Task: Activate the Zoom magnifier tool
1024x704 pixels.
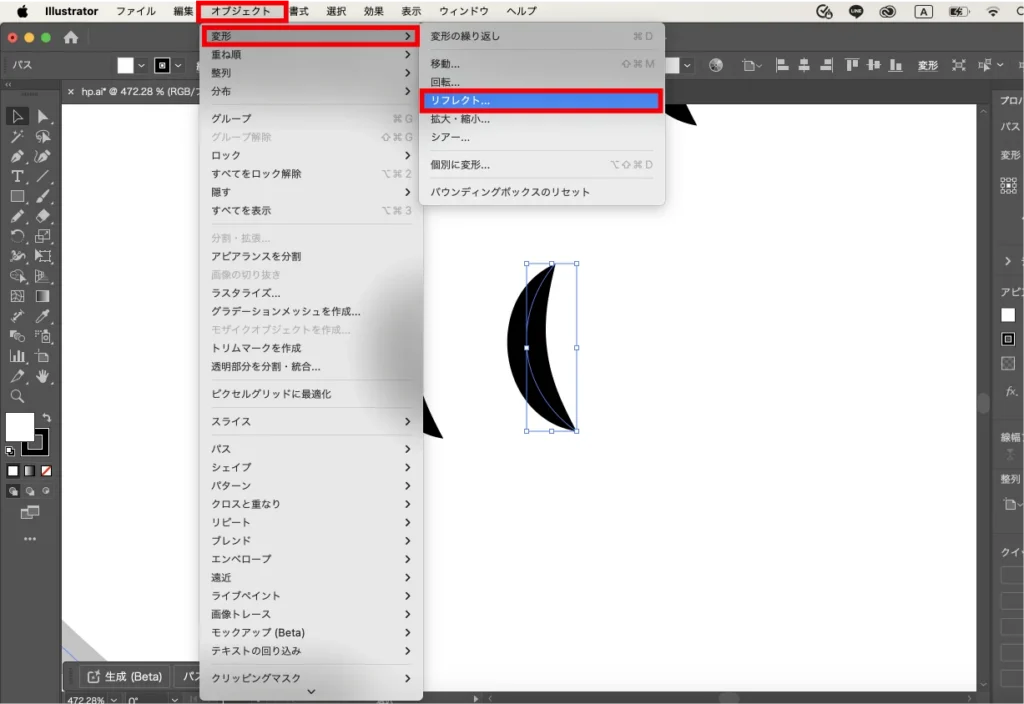Action: (17, 396)
